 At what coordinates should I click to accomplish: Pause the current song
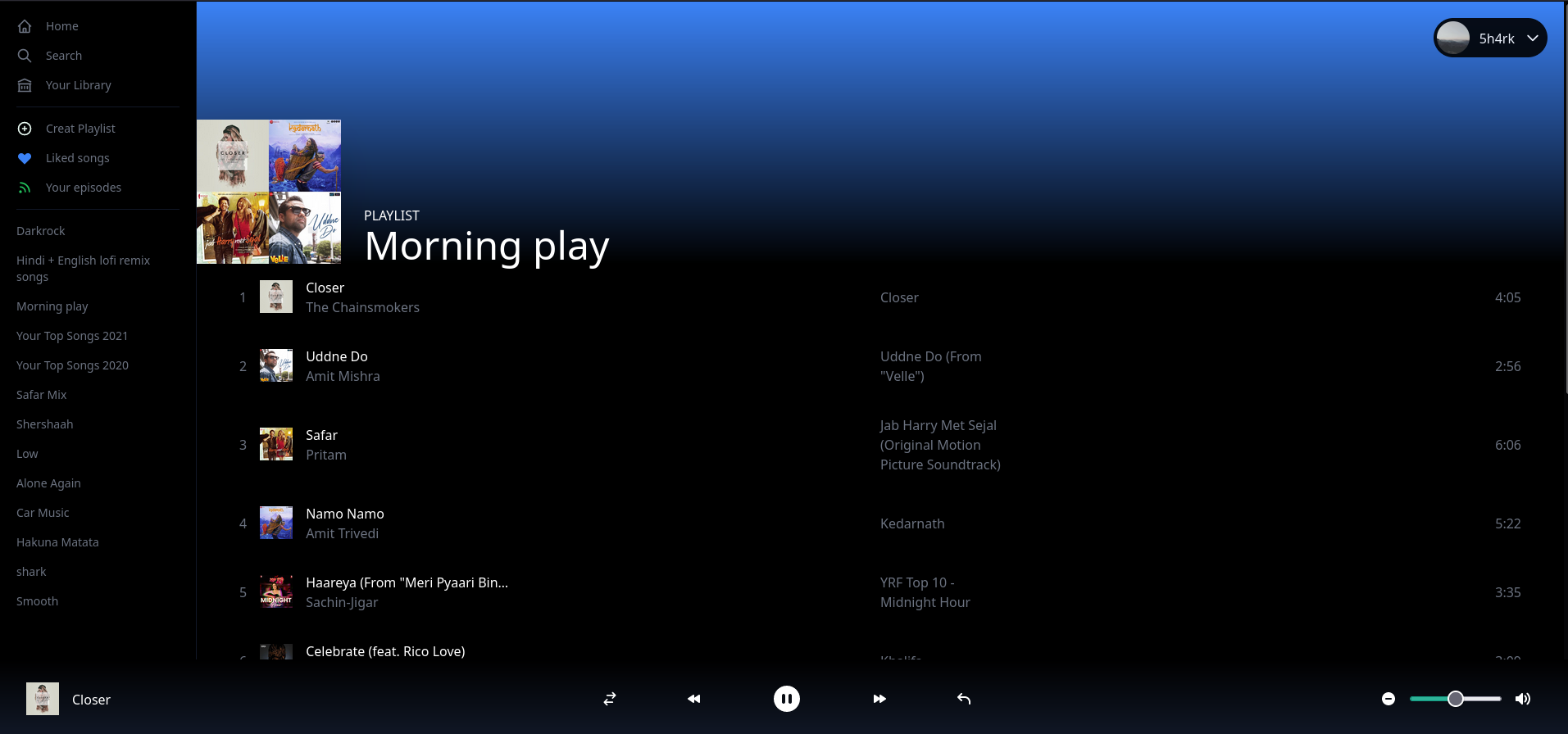787,699
